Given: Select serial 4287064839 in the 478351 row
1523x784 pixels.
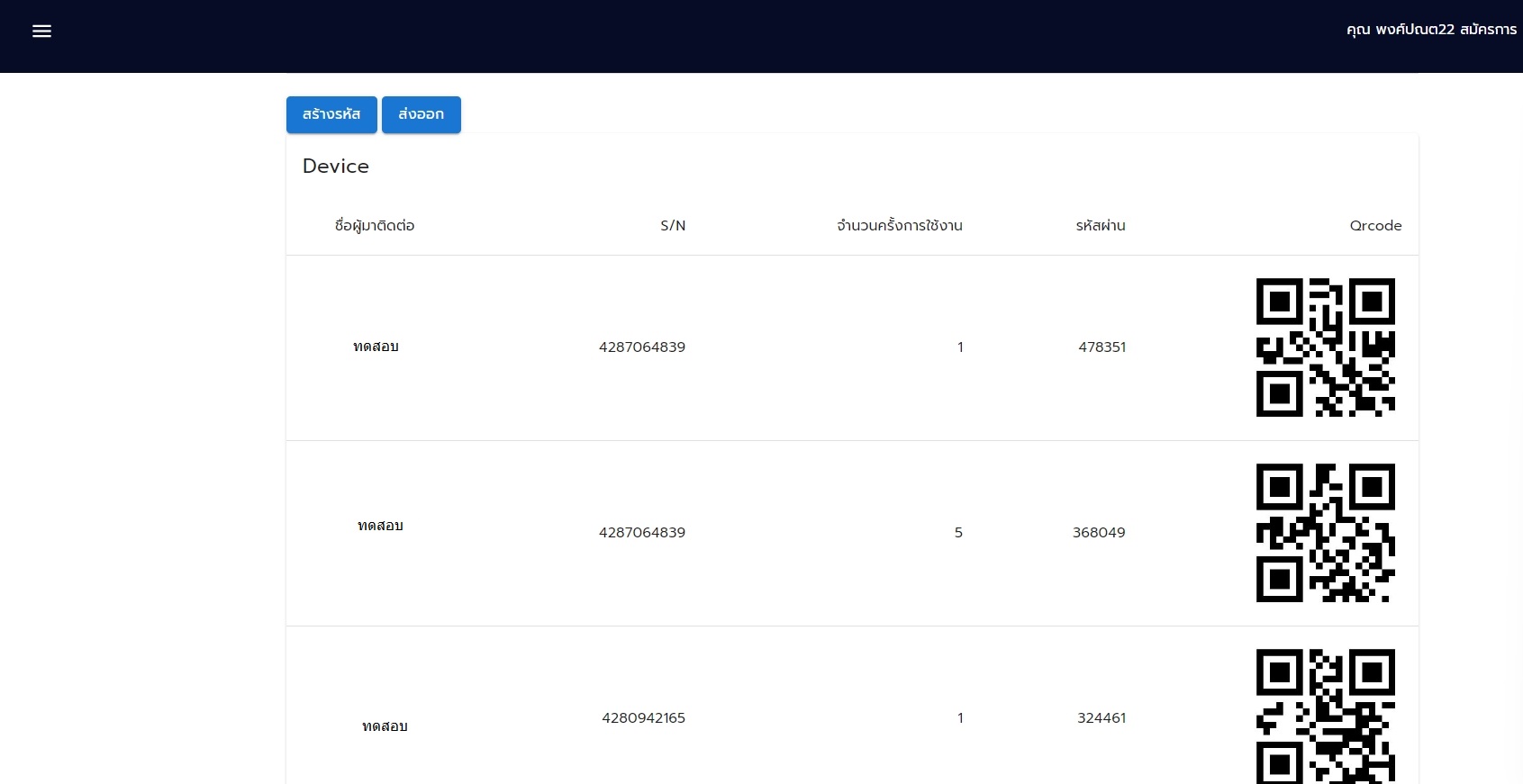Looking at the screenshot, I should (642, 347).
